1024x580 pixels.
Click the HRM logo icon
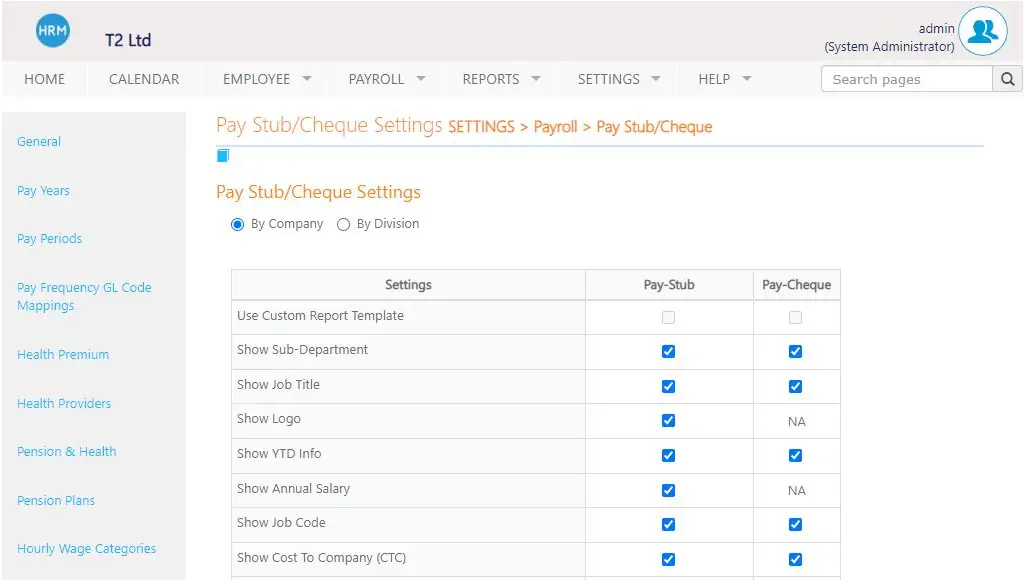coord(52,31)
